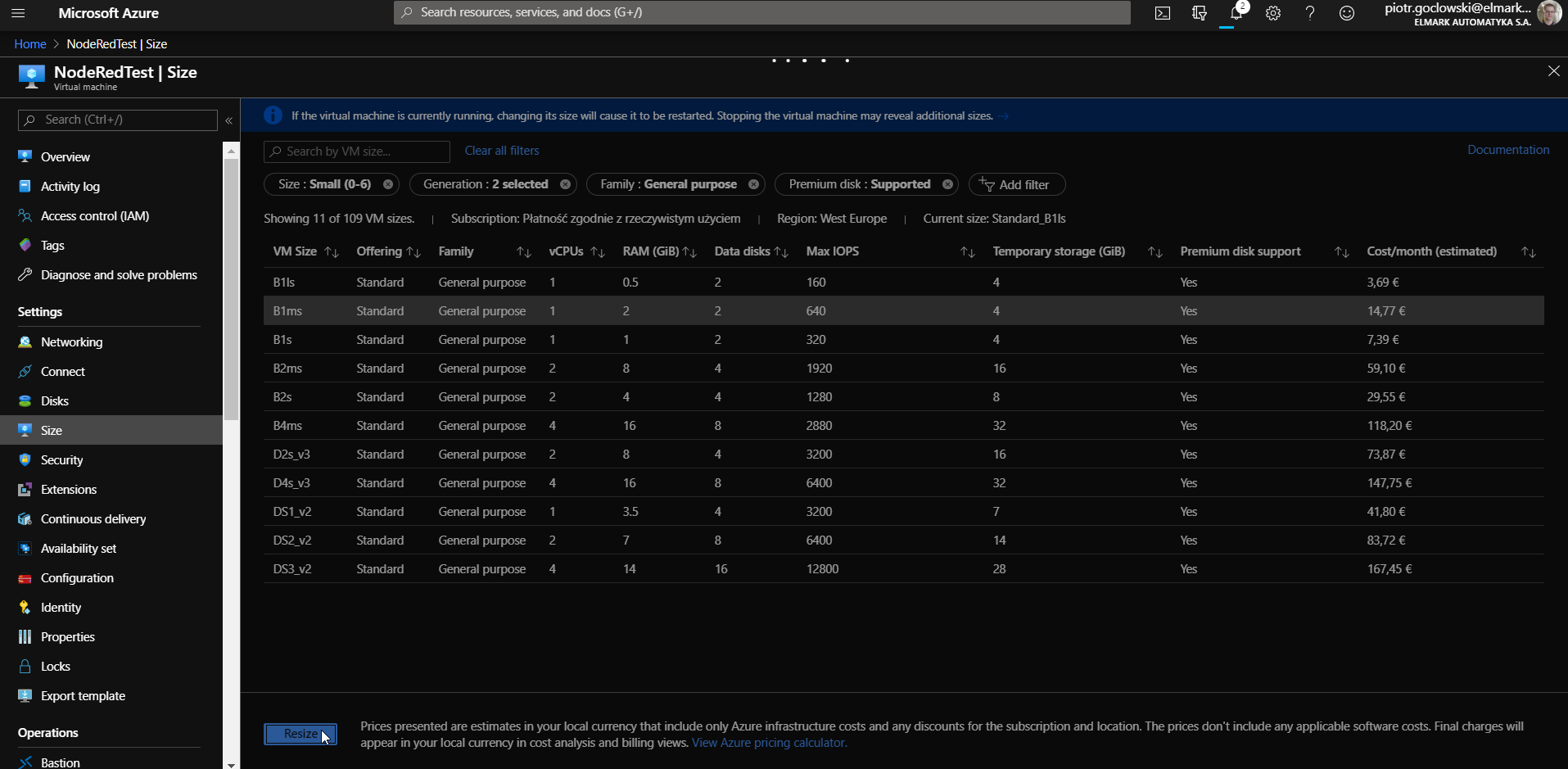The width and height of the screenshot is (1568, 769).
Task: Click sidebar scrollbar down arrow
Action: point(231,764)
